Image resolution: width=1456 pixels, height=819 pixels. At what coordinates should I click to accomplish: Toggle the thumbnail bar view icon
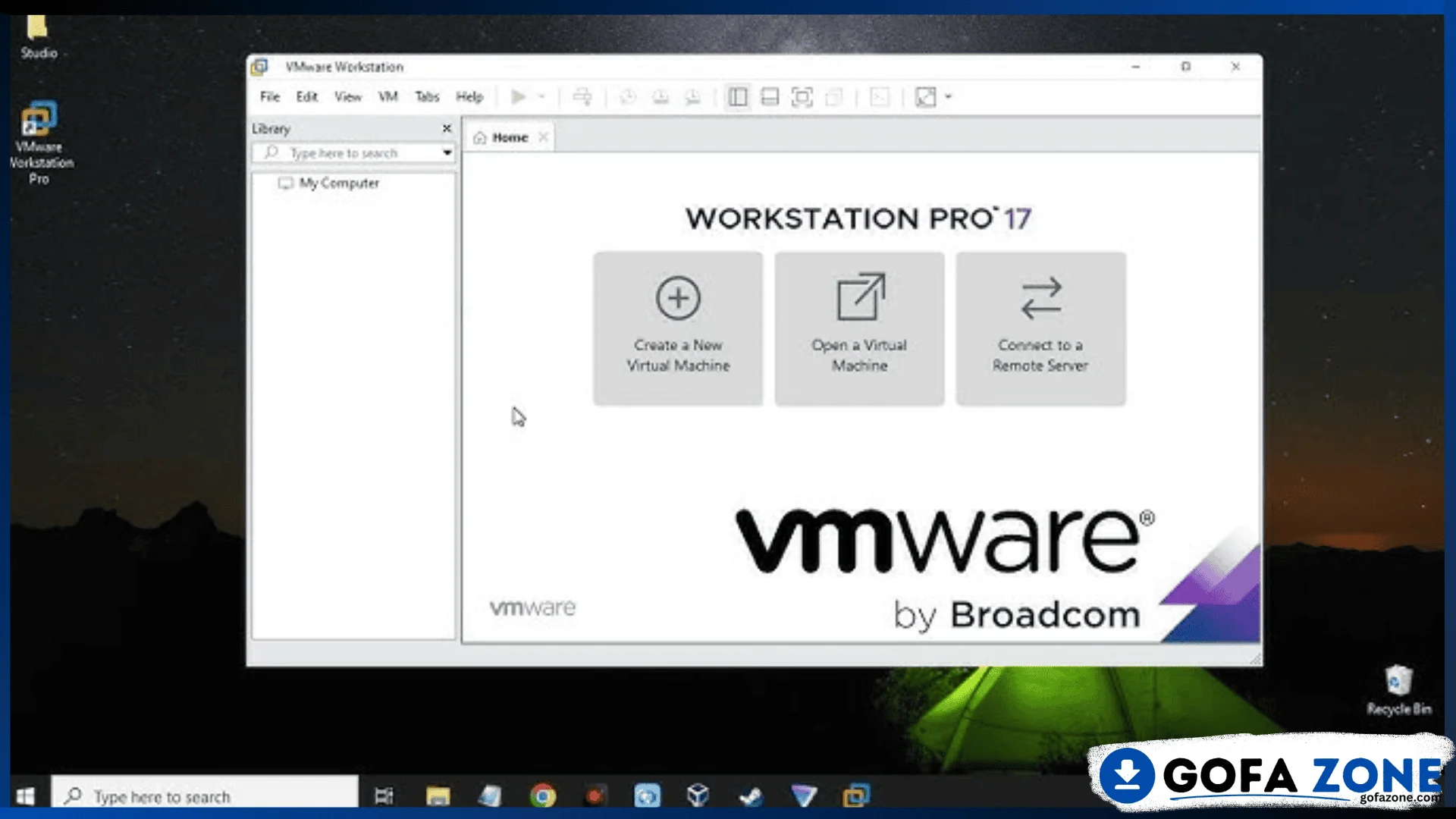coord(770,97)
